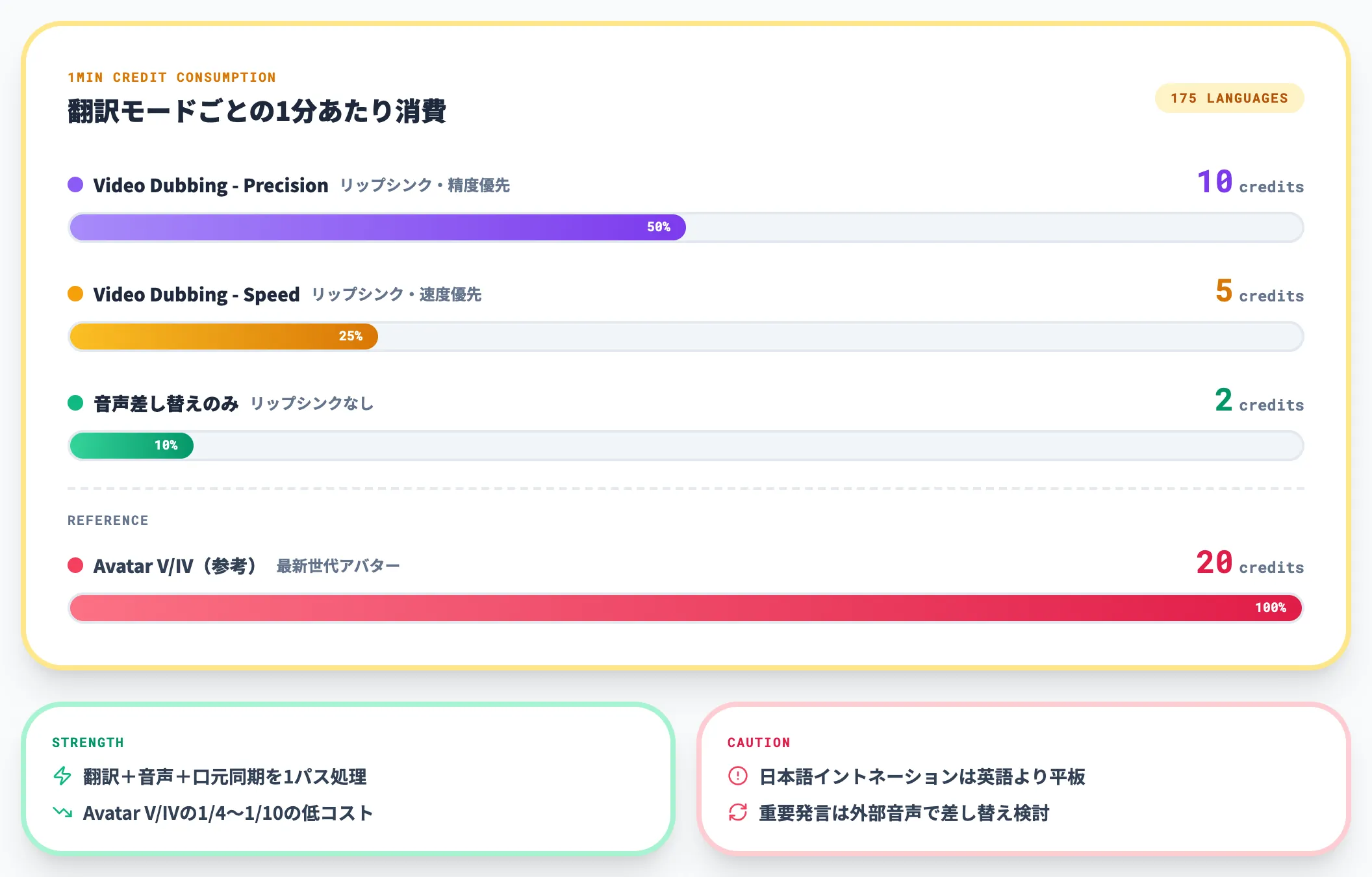The image size is (1372, 877).
Task: Click the downward trend arrow icon
Action: point(63,812)
